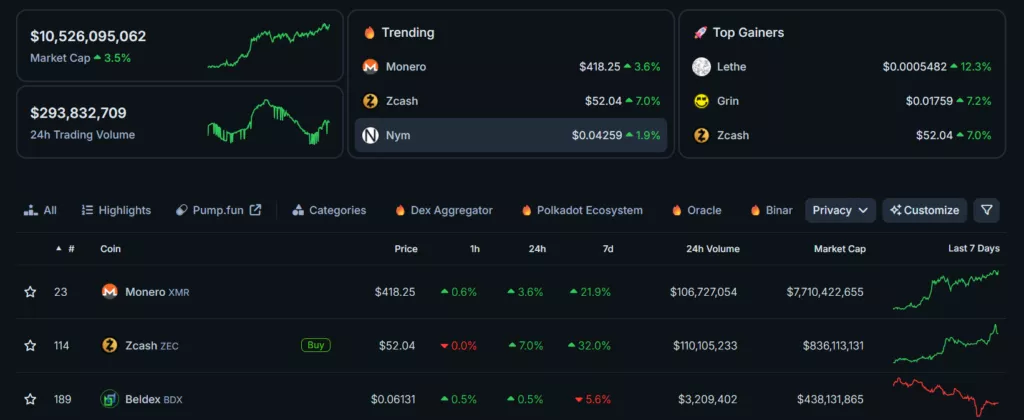The width and height of the screenshot is (1024, 420).
Task: Open the Pump.fun external link
Action: (x=219, y=210)
